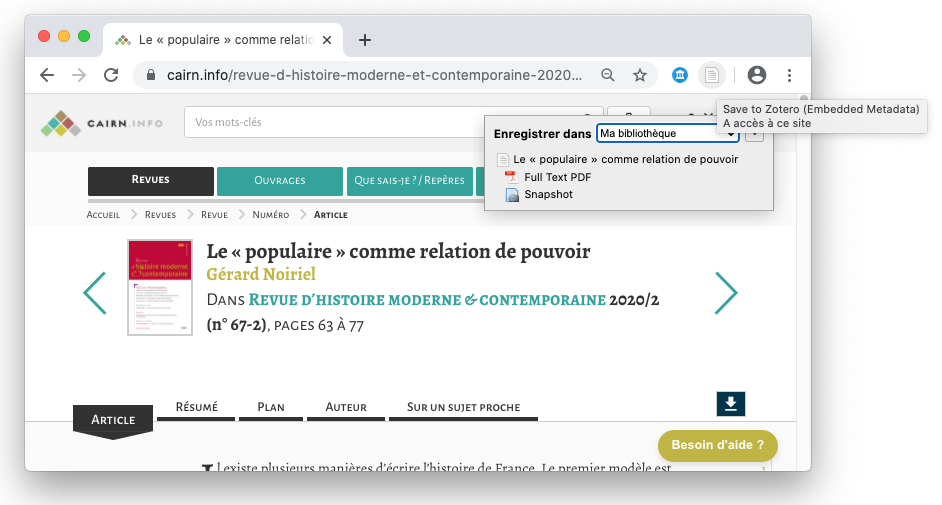Click the Snapshot icon in Zotero popup

pyautogui.click(x=512, y=195)
